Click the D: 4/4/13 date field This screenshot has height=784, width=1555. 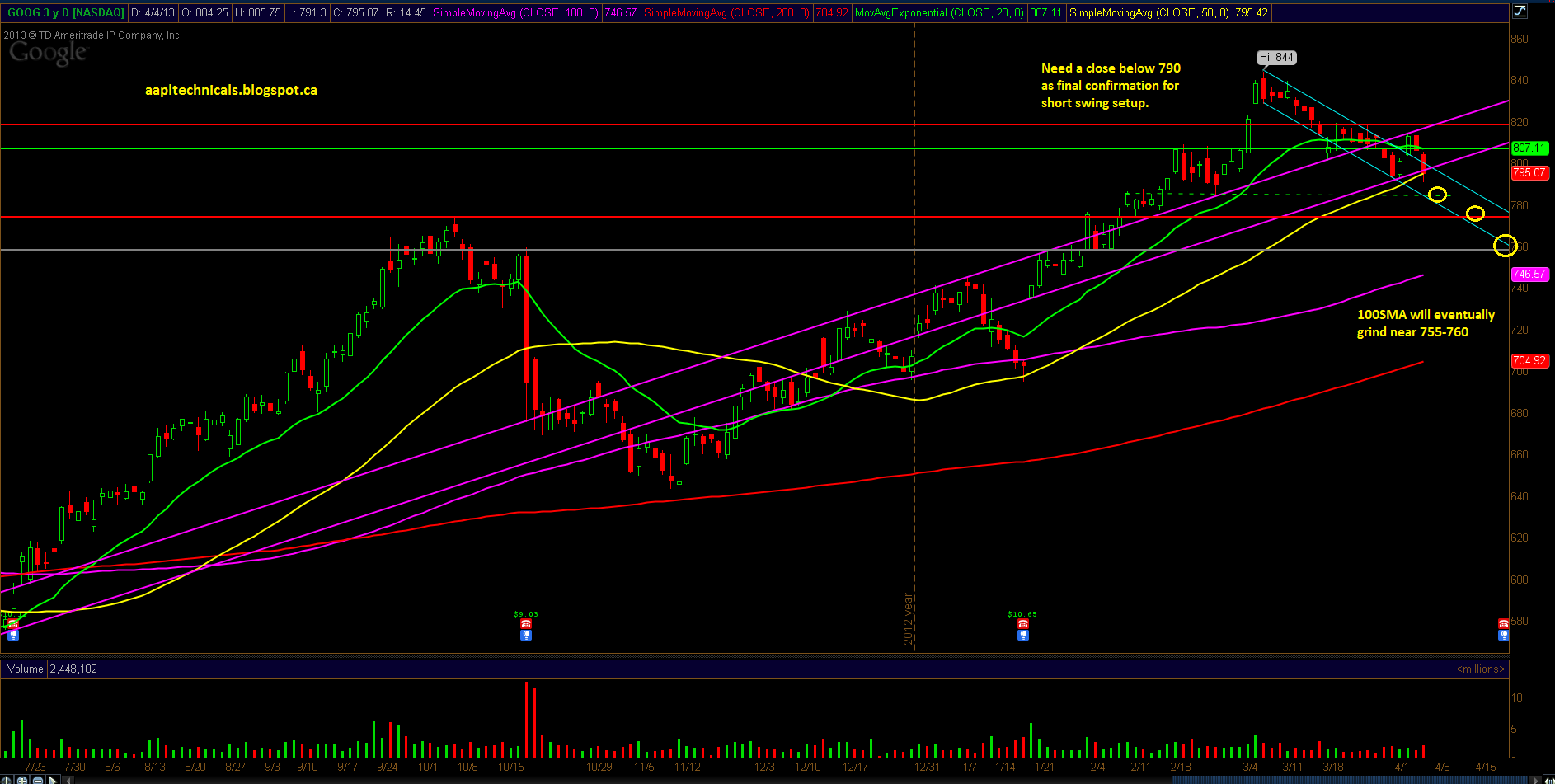(x=153, y=12)
